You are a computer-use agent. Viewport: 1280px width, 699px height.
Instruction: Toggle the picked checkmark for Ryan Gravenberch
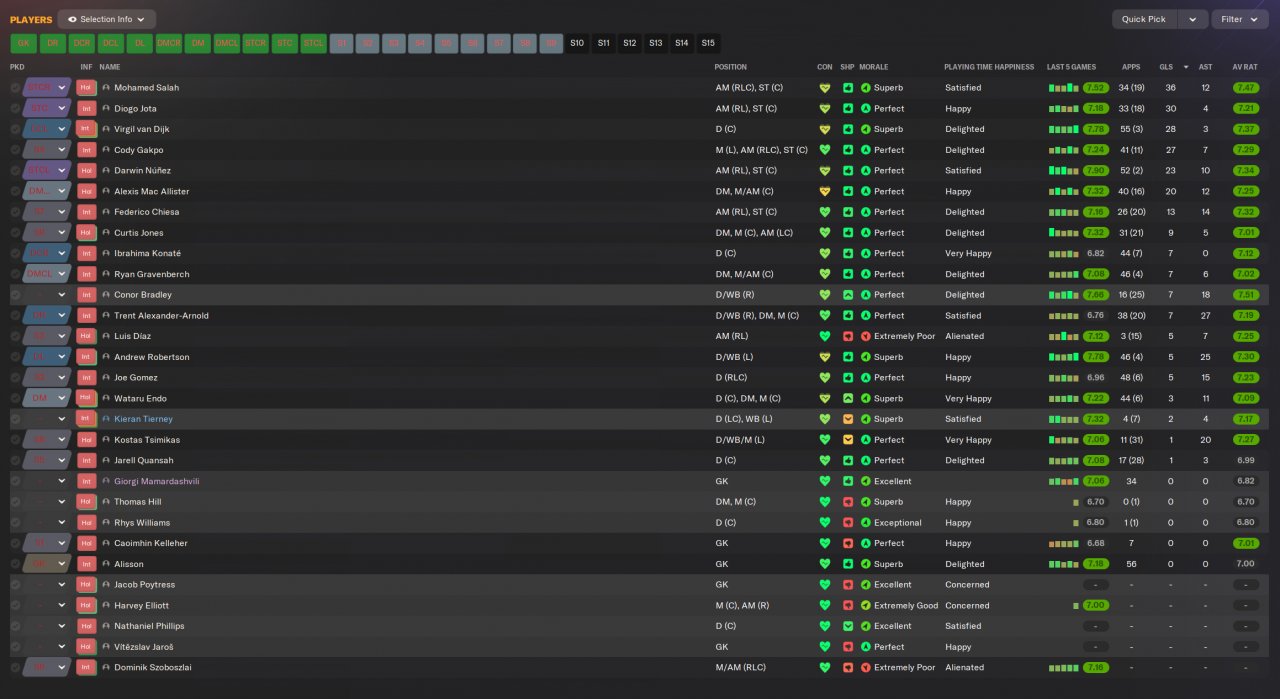15,274
